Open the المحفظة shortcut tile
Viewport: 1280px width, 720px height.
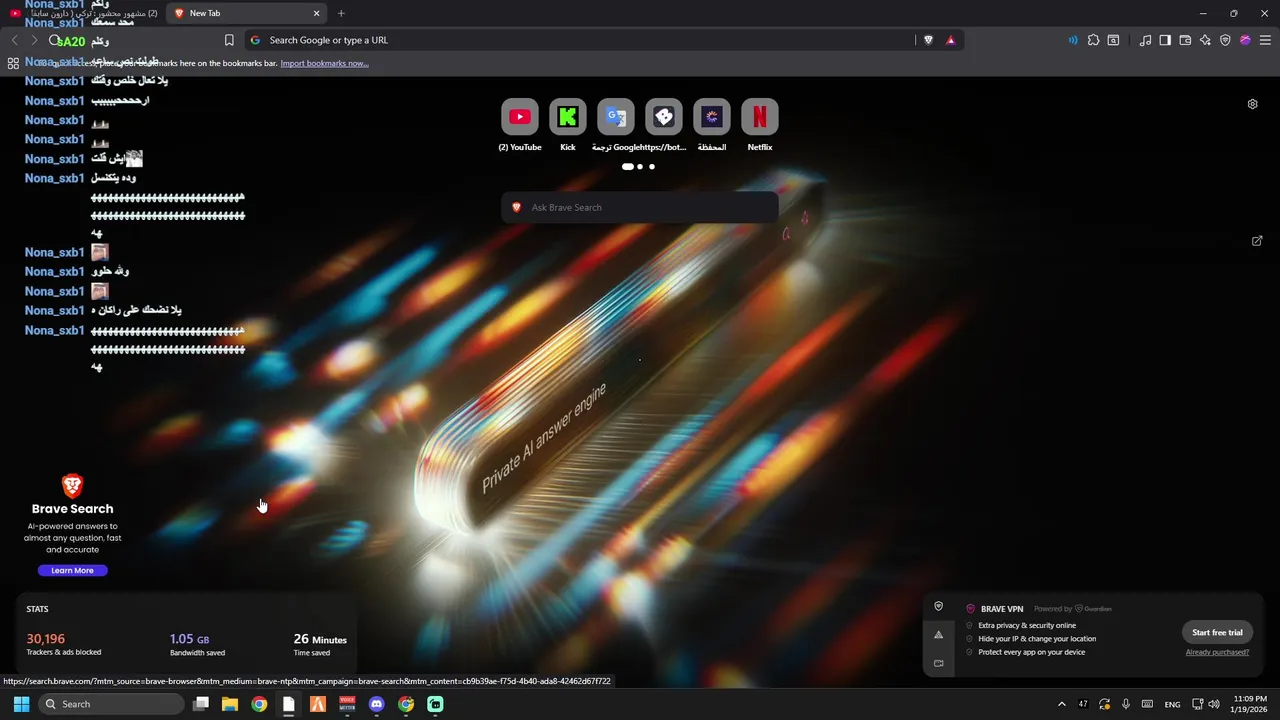(712, 117)
